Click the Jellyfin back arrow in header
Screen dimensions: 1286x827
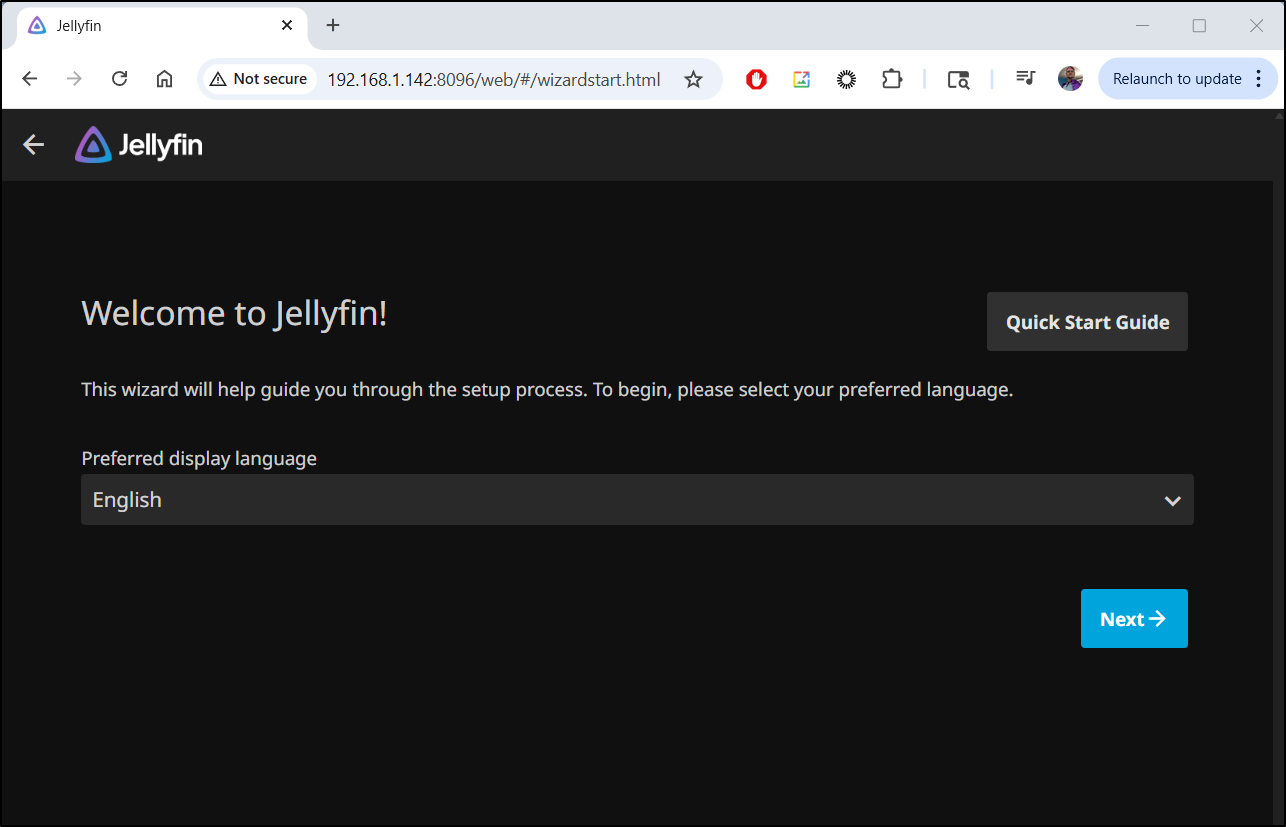(34, 145)
